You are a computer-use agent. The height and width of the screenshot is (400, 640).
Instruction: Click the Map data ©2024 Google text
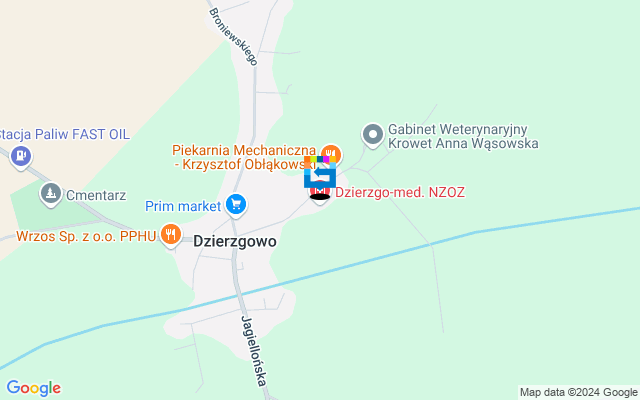578,392
